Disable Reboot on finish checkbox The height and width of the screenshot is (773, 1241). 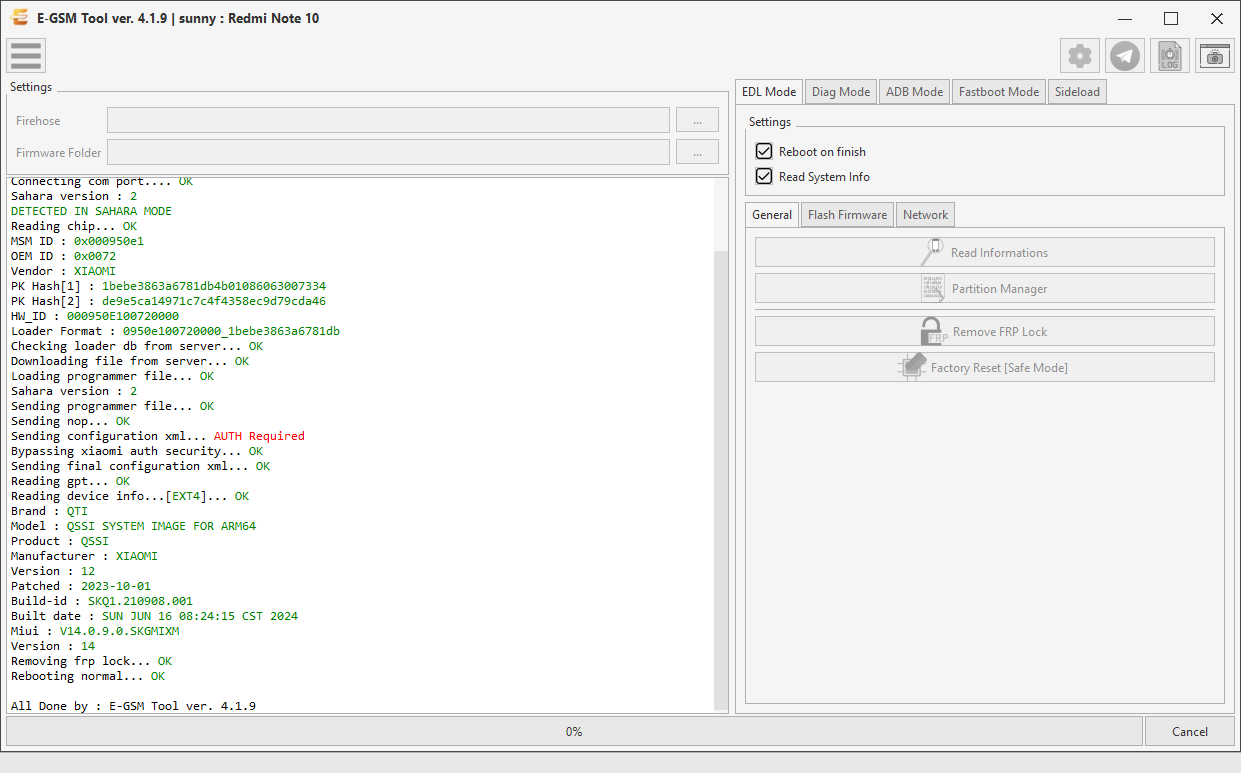(764, 151)
